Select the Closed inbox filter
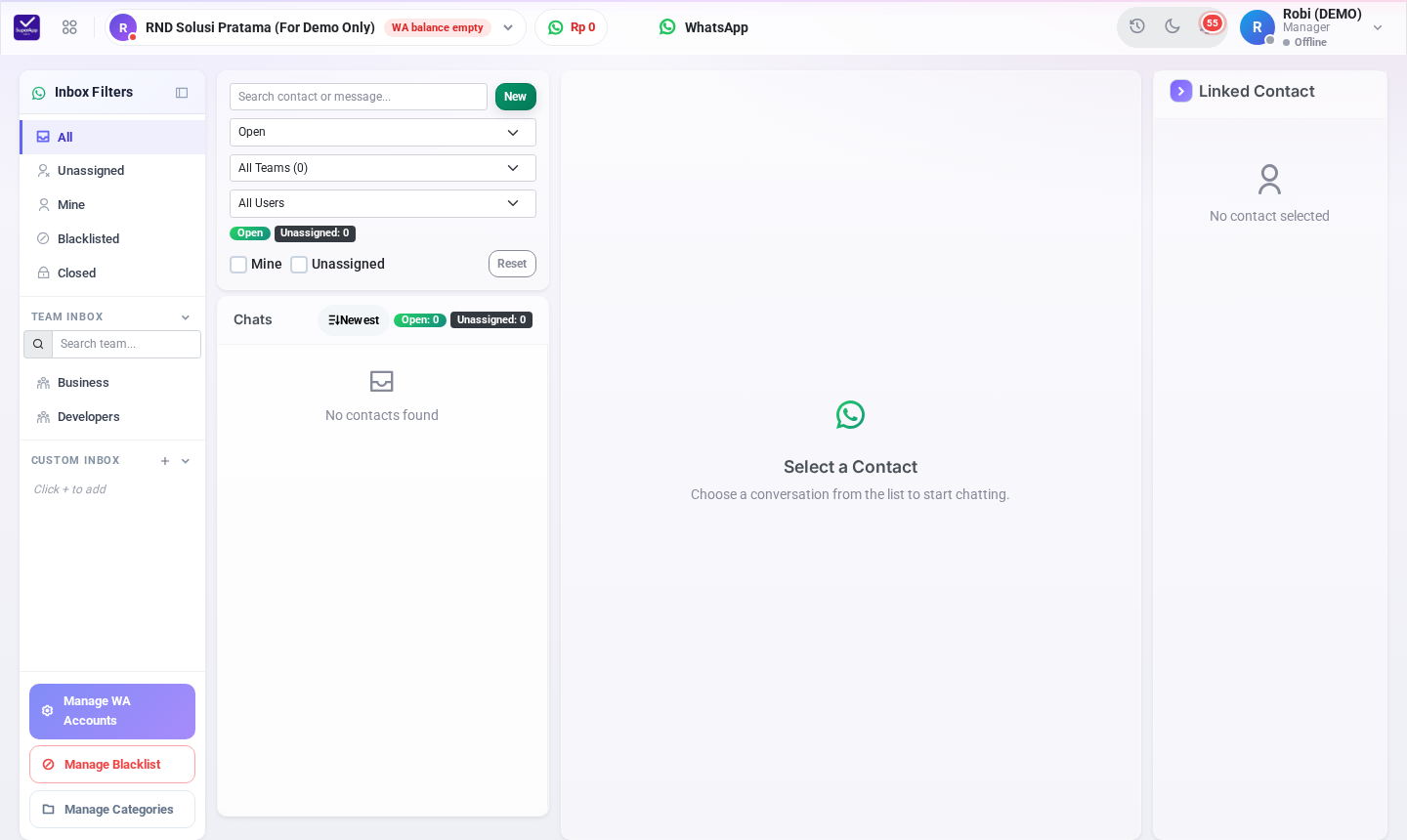Screen dimensions: 1407x840 point(112,273)
